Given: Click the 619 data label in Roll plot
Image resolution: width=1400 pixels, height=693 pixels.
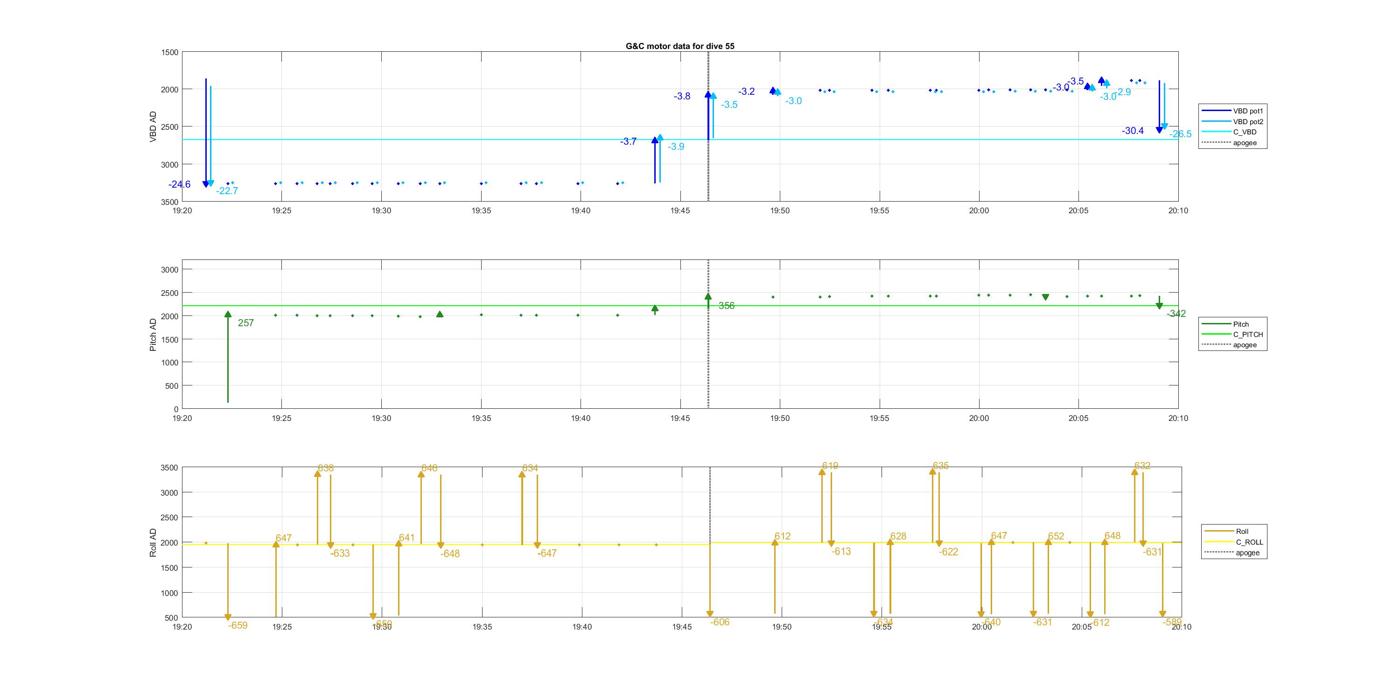Looking at the screenshot, I should click(830, 466).
